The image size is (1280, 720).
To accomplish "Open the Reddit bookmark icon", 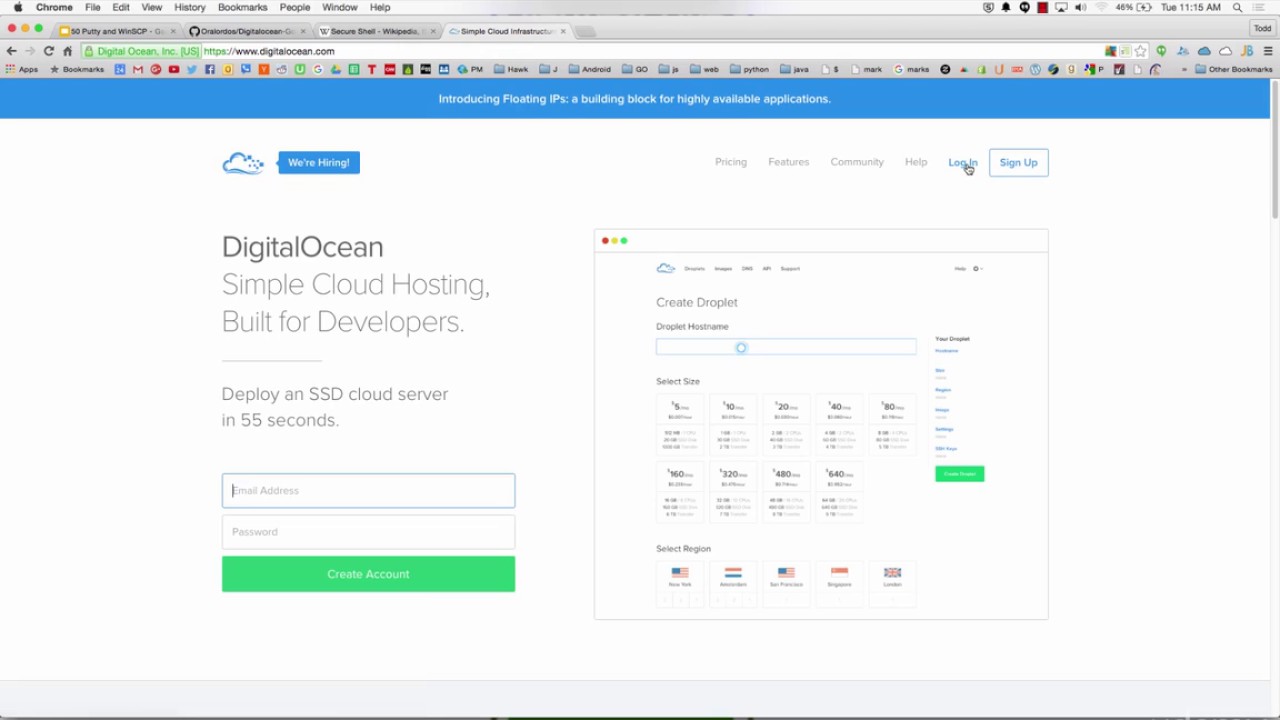I will [282, 69].
